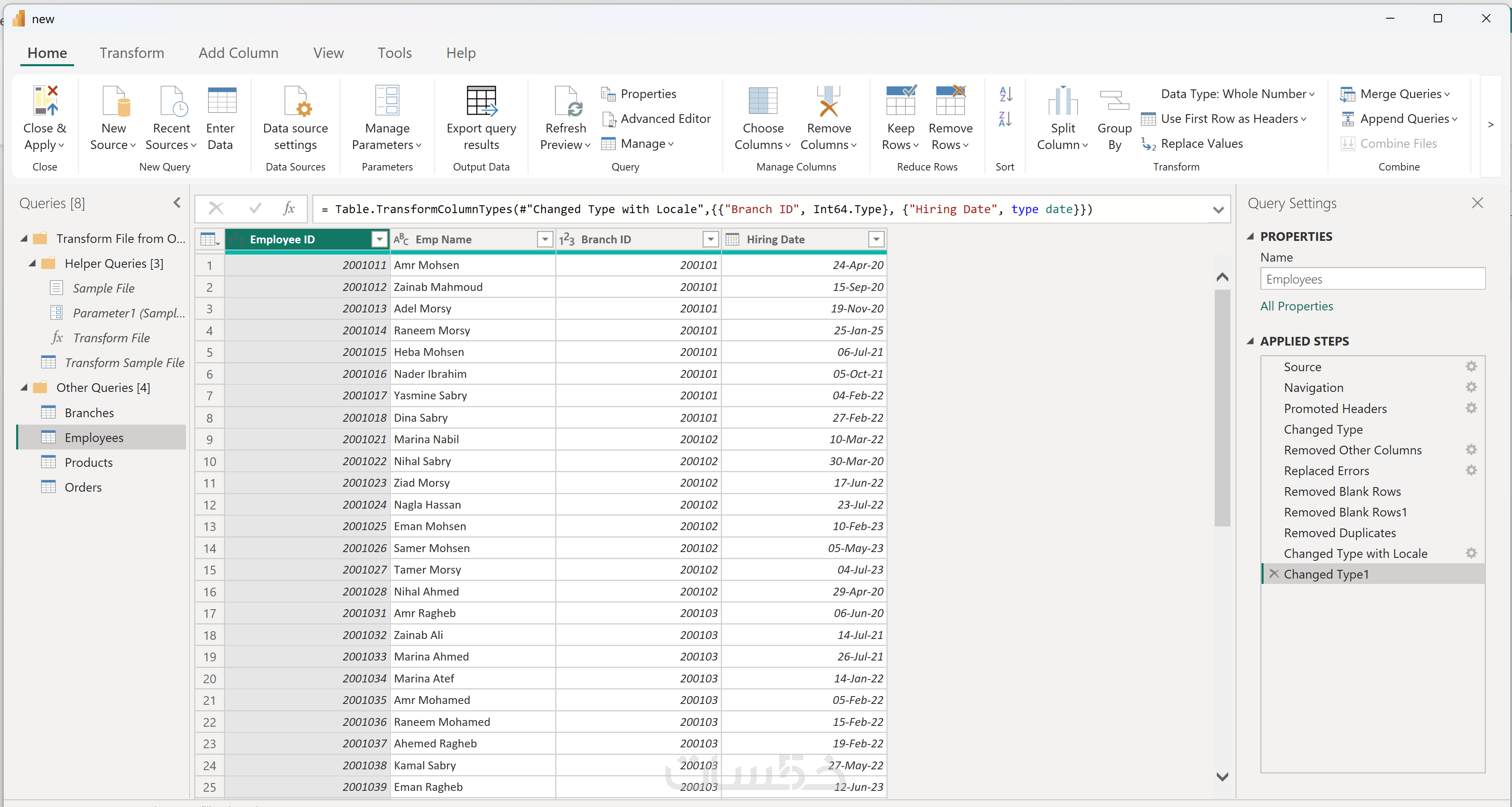The height and width of the screenshot is (807, 1512).
Task: Delete the Changed Type1 step
Action: click(1274, 574)
